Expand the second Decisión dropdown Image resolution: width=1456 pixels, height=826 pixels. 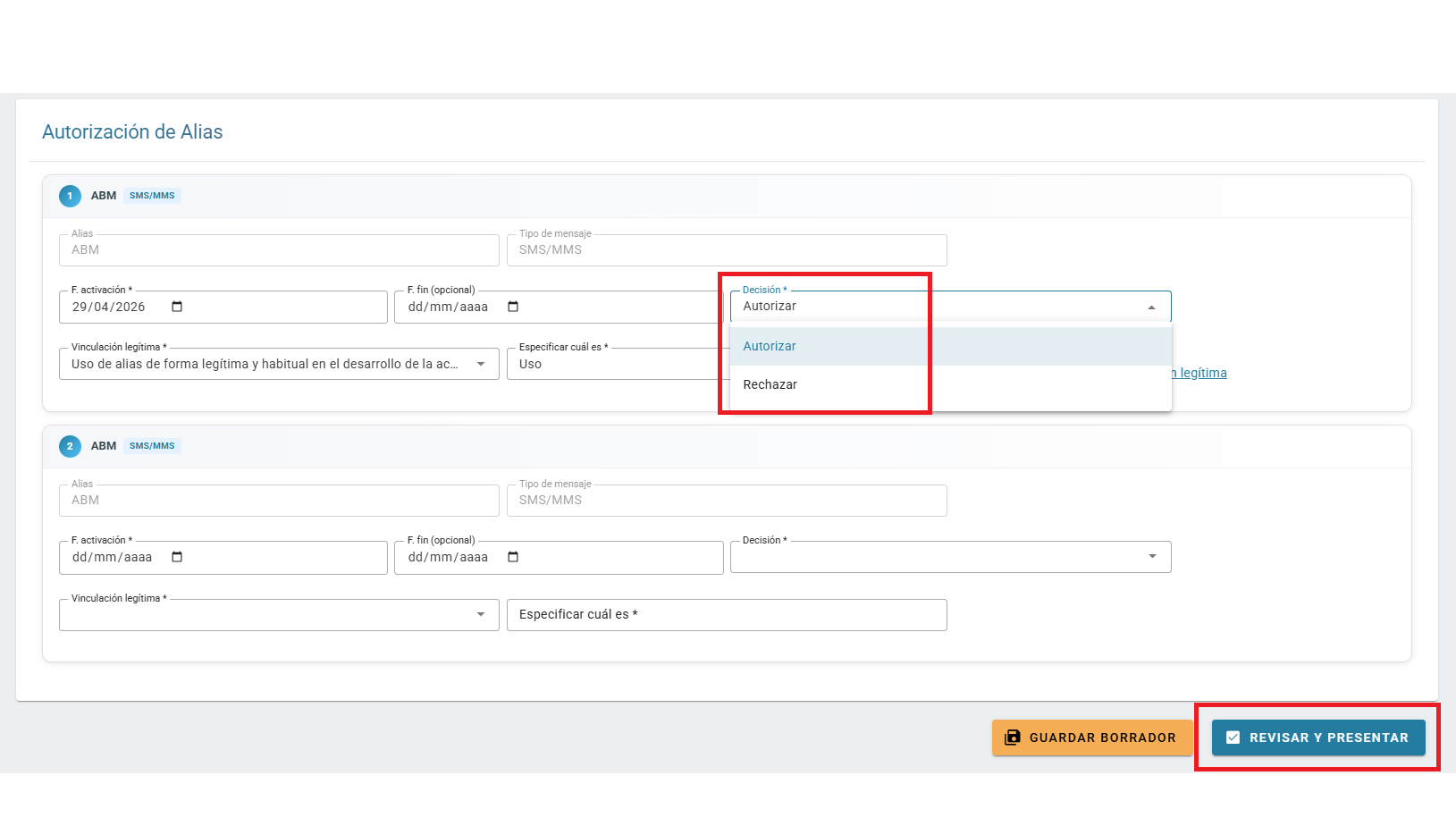(951, 557)
